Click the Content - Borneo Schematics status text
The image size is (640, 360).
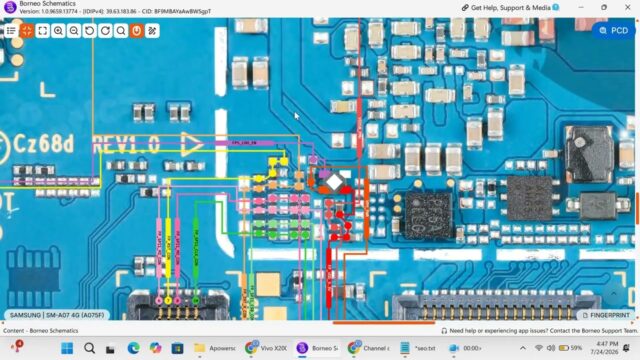tap(40, 331)
